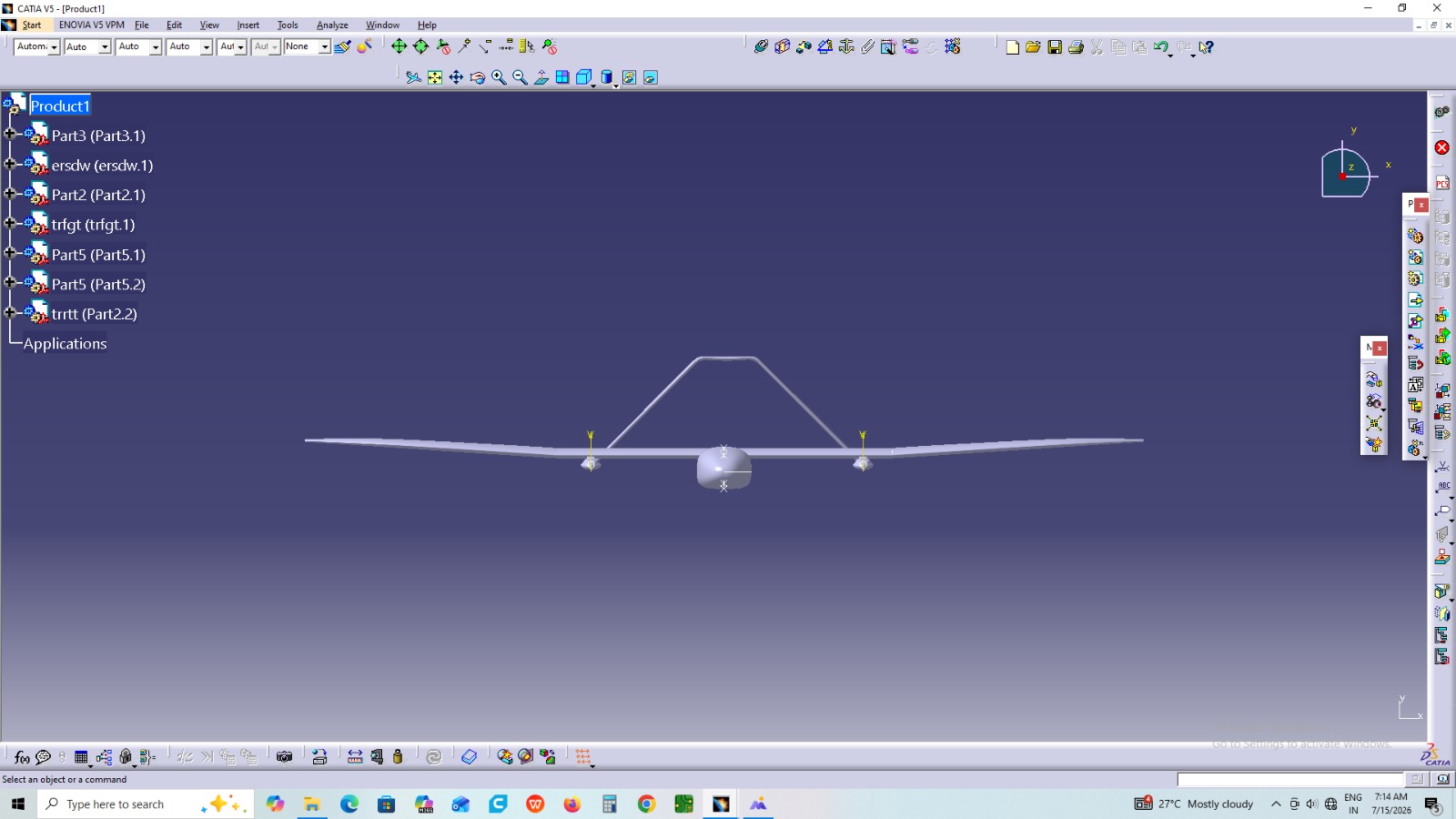Select Product1 root in specification tree

click(x=60, y=106)
